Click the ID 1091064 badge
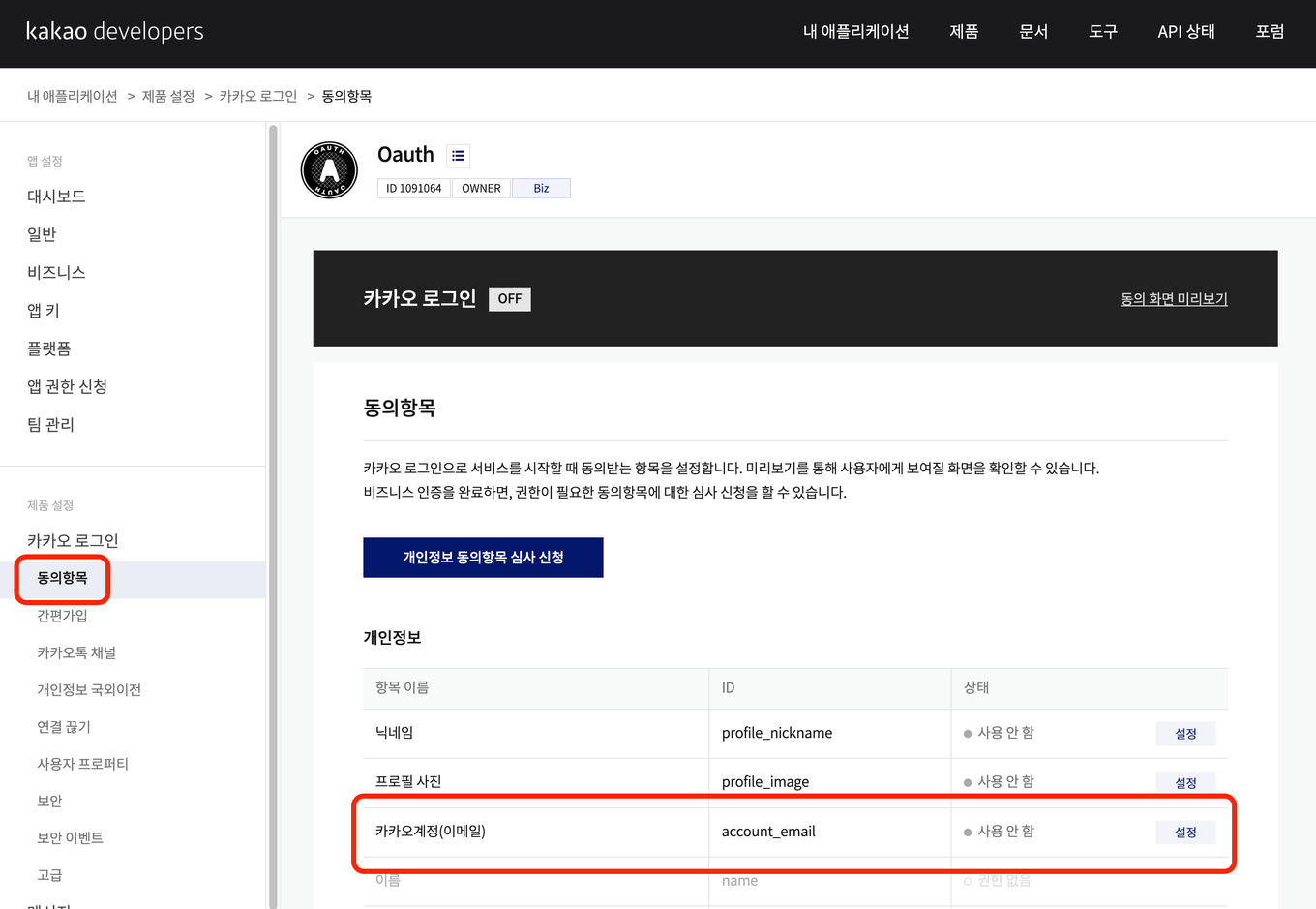 (414, 188)
